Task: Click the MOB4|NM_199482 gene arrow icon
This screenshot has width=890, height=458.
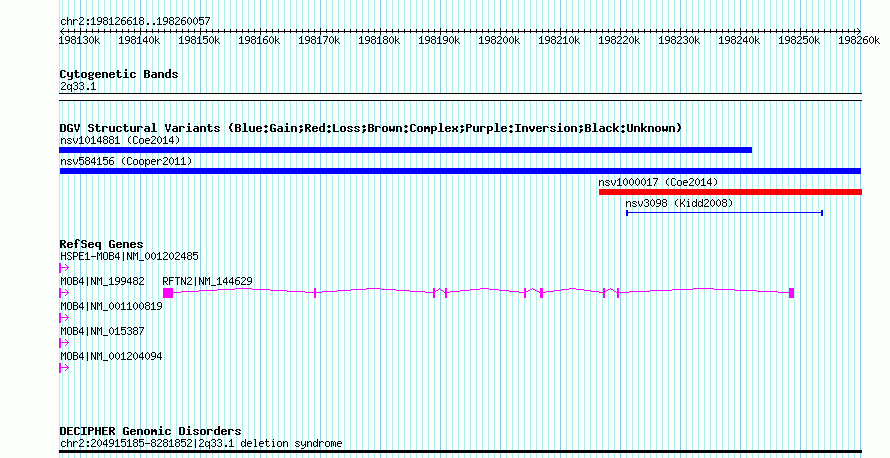Action: [64, 293]
